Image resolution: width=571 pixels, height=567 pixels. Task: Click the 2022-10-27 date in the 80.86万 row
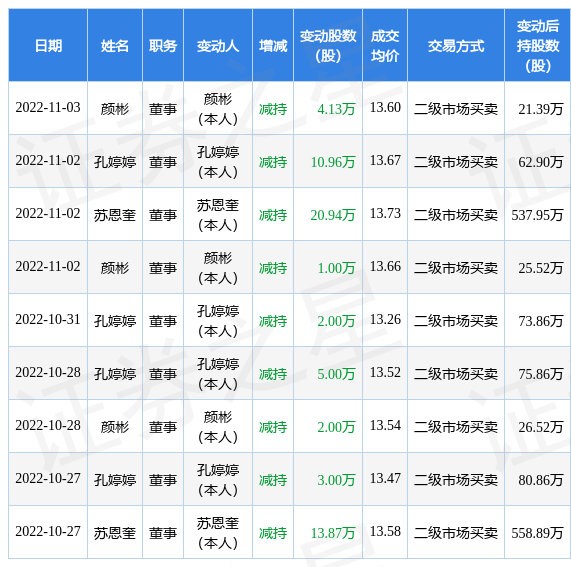[x=48, y=479]
